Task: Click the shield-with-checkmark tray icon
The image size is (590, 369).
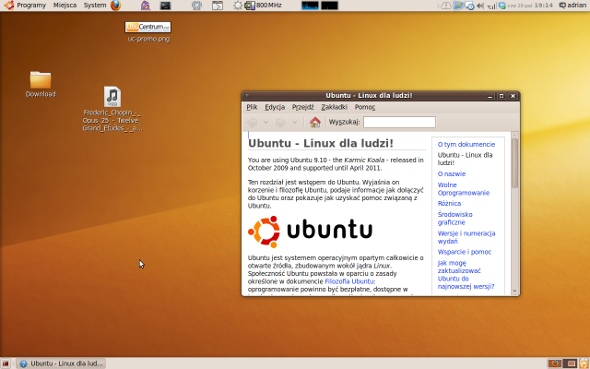Action: click(502, 6)
